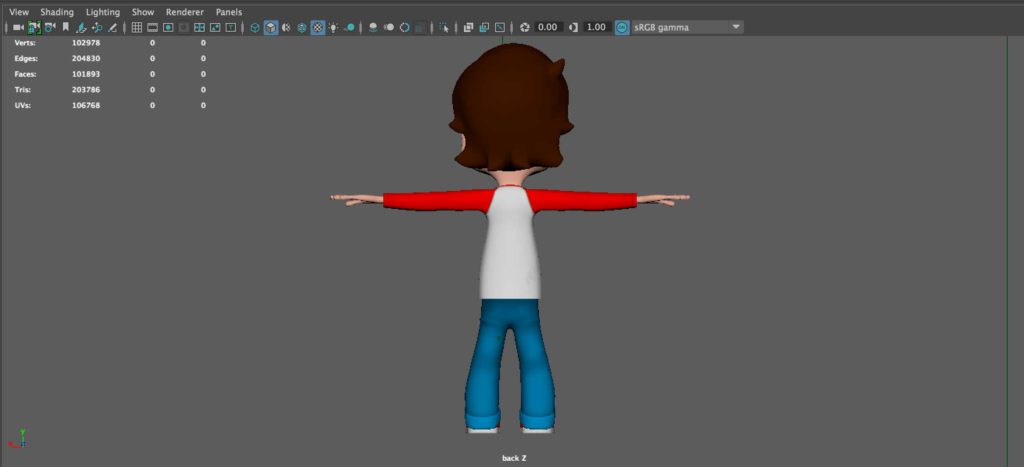Click the Isolate Select icon
Image resolution: width=1024 pixels, height=467 pixels.
[443, 27]
